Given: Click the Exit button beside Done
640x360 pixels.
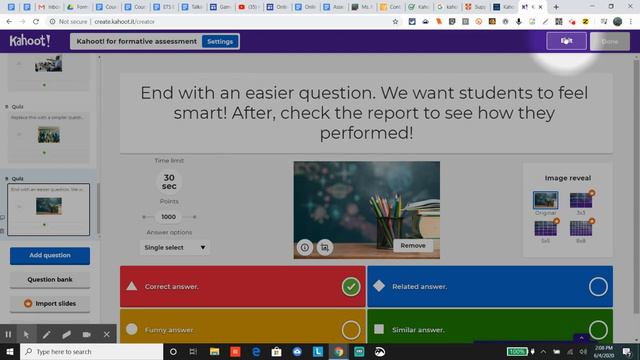Looking at the screenshot, I should click(567, 41).
